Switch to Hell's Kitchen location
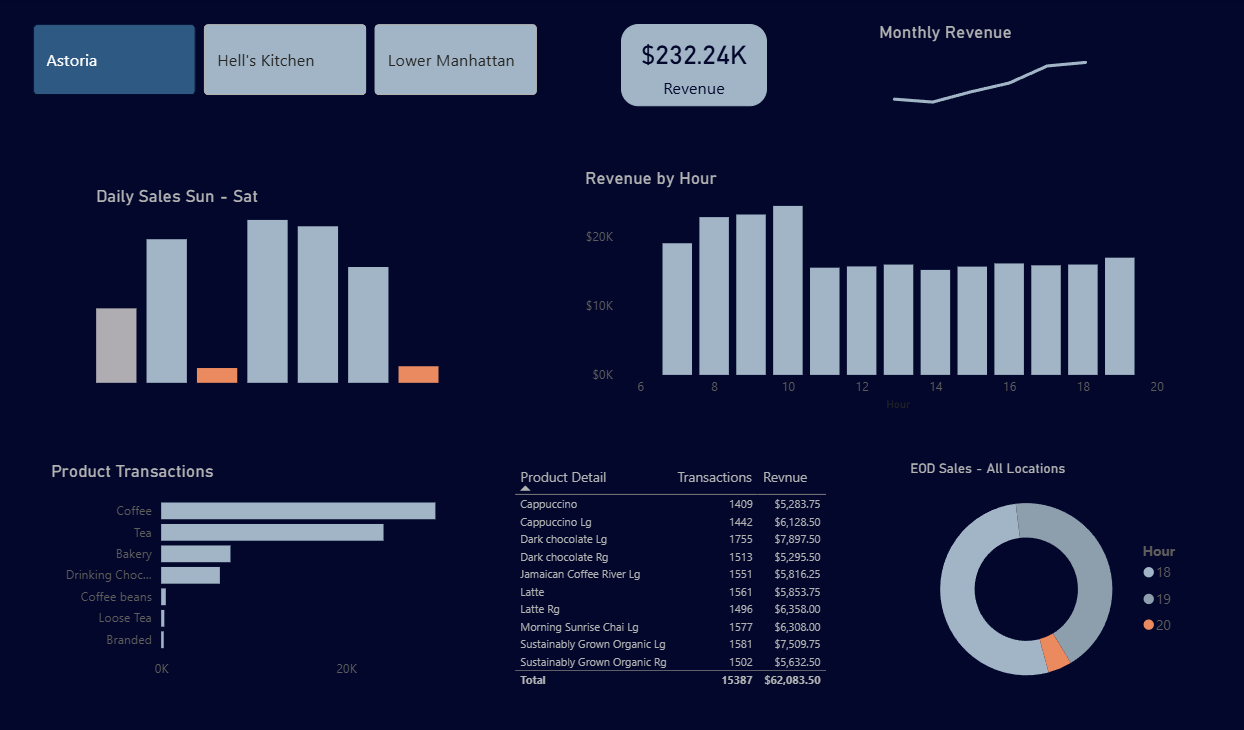Viewport: 1244px width, 730px height. pos(285,60)
